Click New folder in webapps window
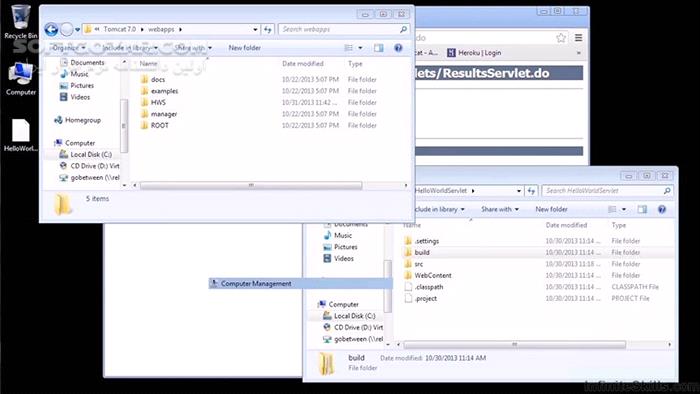The image size is (700, 394). 244,48
